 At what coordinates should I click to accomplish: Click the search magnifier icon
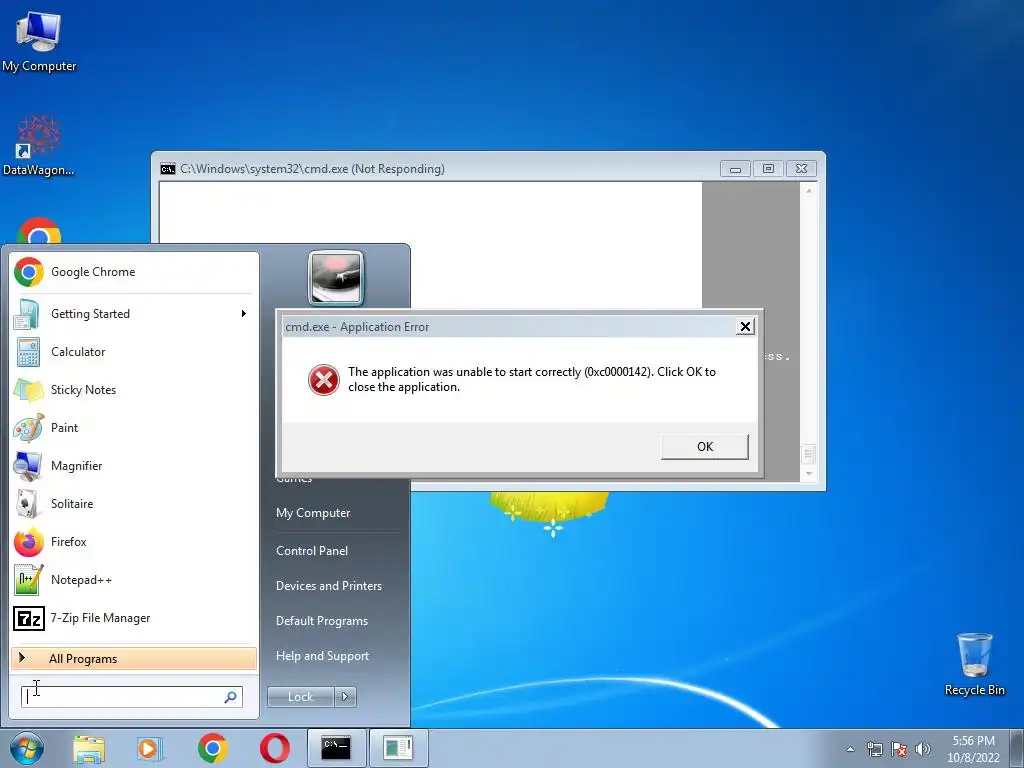tap(231, 697)
